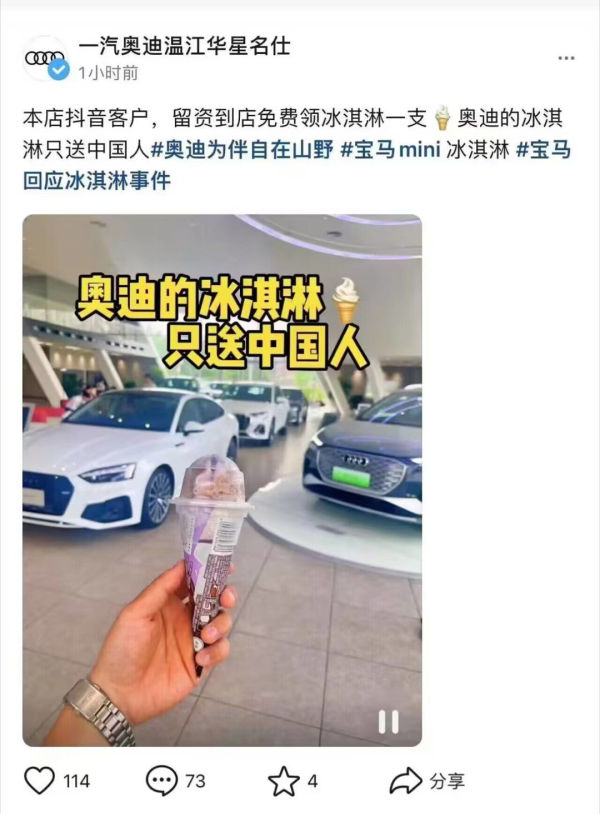Click the favorites count 4

[x=312, y=781]
